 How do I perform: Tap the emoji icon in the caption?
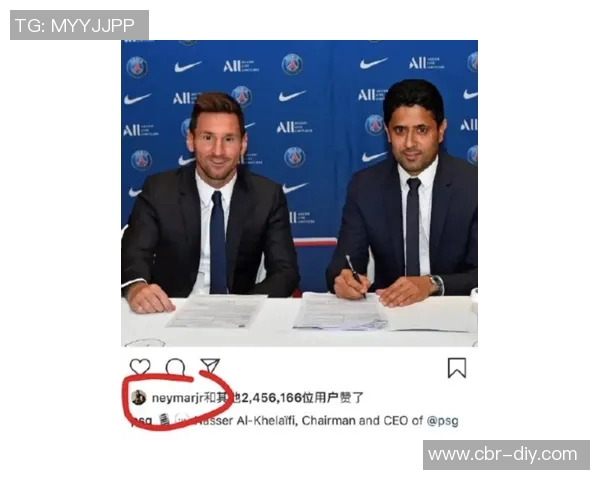click(165, 420)
